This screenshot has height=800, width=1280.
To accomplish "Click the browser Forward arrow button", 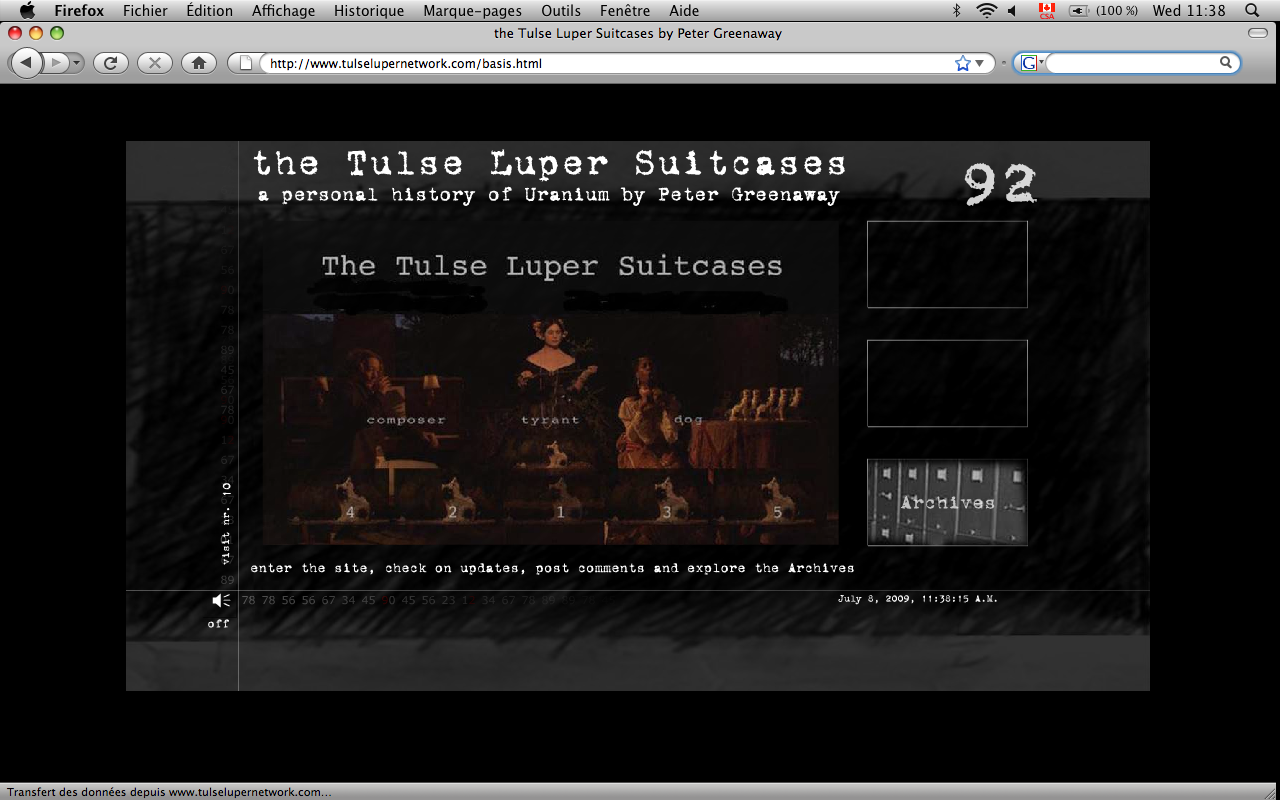I will pos(57,63).
